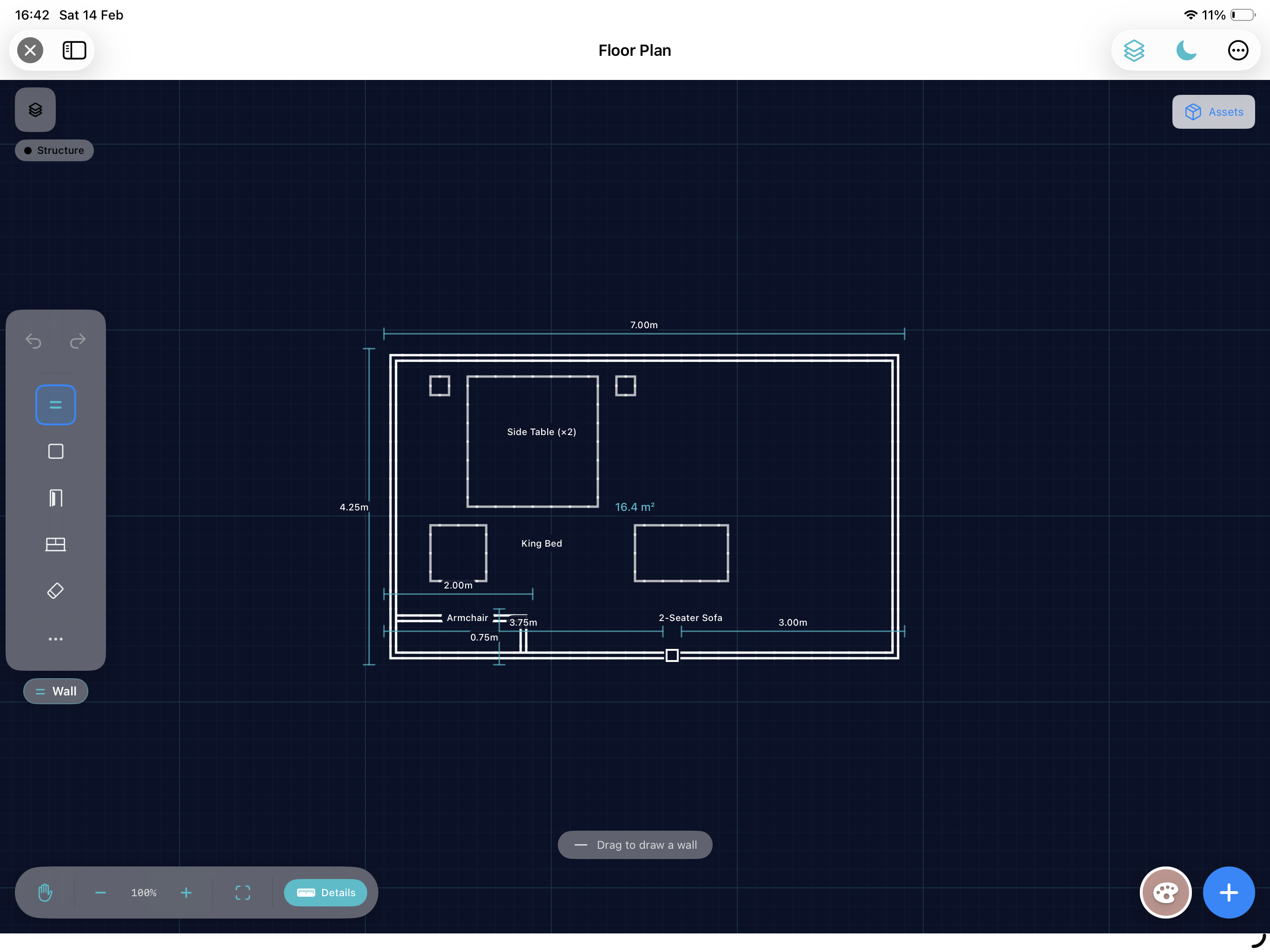
Task: Open the sidebar panel toggle
Action: tap(74, 50)
